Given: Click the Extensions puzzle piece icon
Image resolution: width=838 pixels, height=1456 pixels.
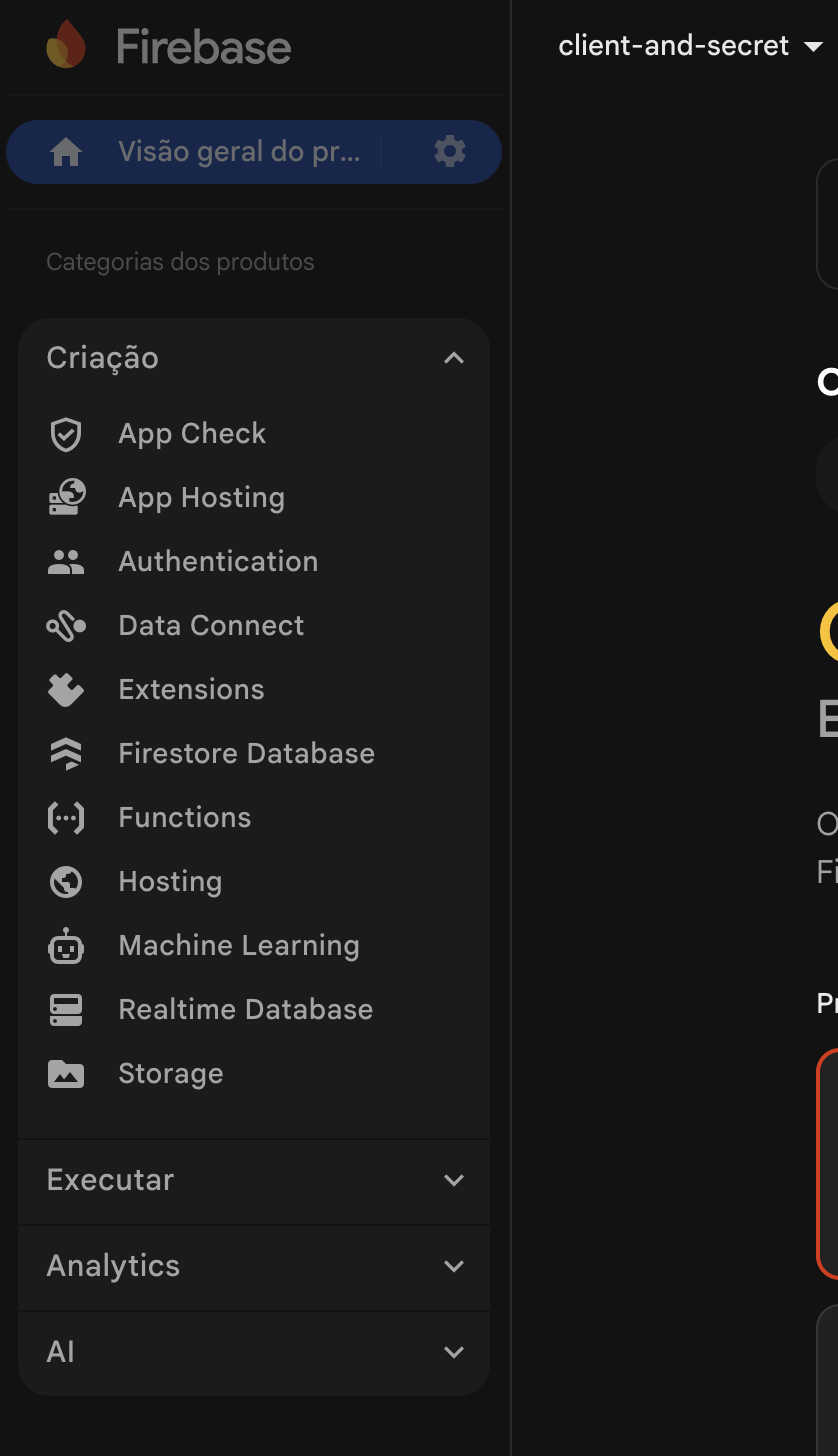Looking at the screenshot, I should click(x=66, y=690).
